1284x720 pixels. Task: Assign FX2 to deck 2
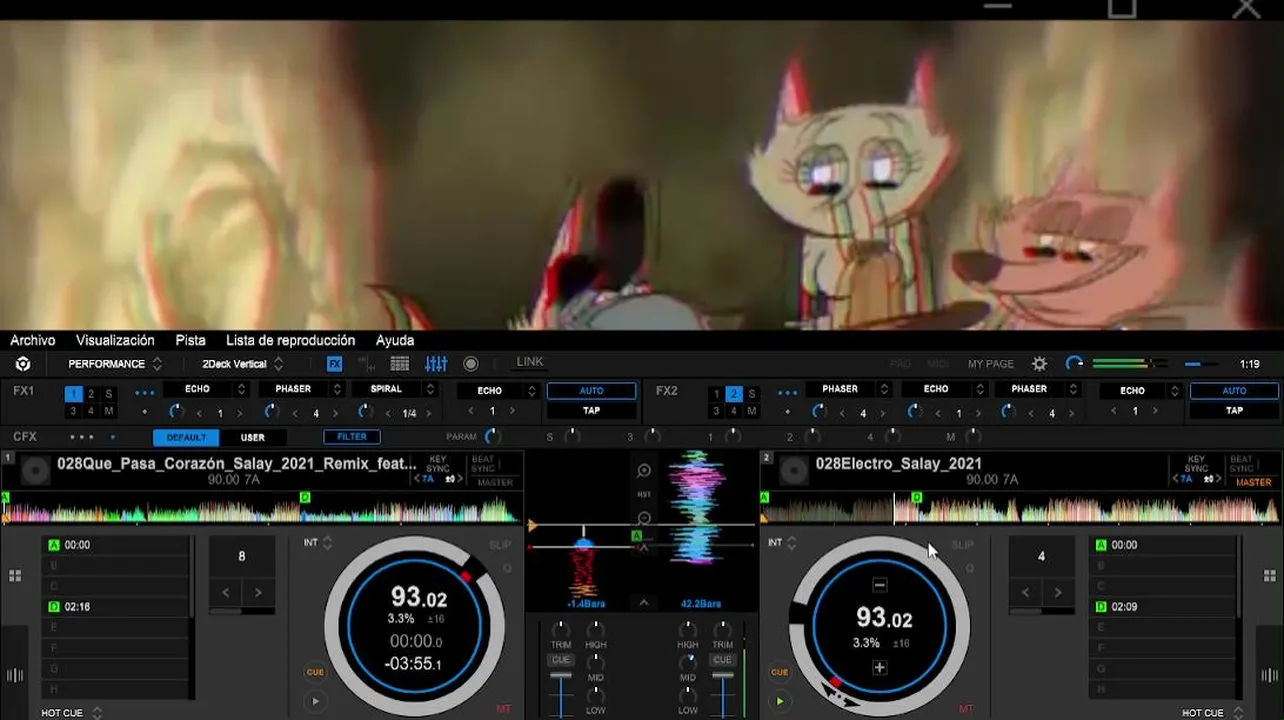pyautogui.click(x=733, y=394)
